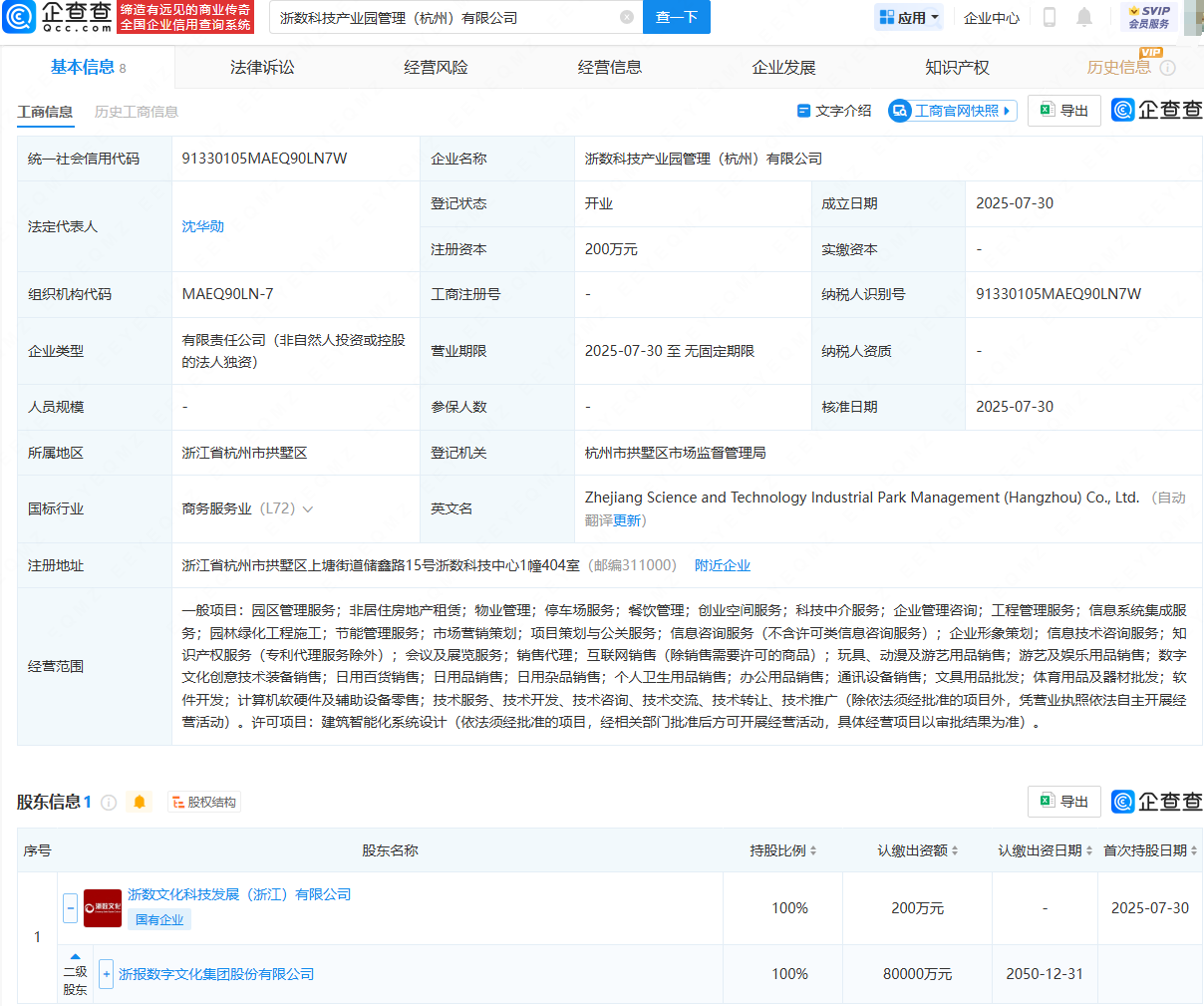Open legal representative 沈华勋's profile
Image resolution: width=1204 pixels, height=1006 pixels.
pyautogui.click(x=202, y=226)
